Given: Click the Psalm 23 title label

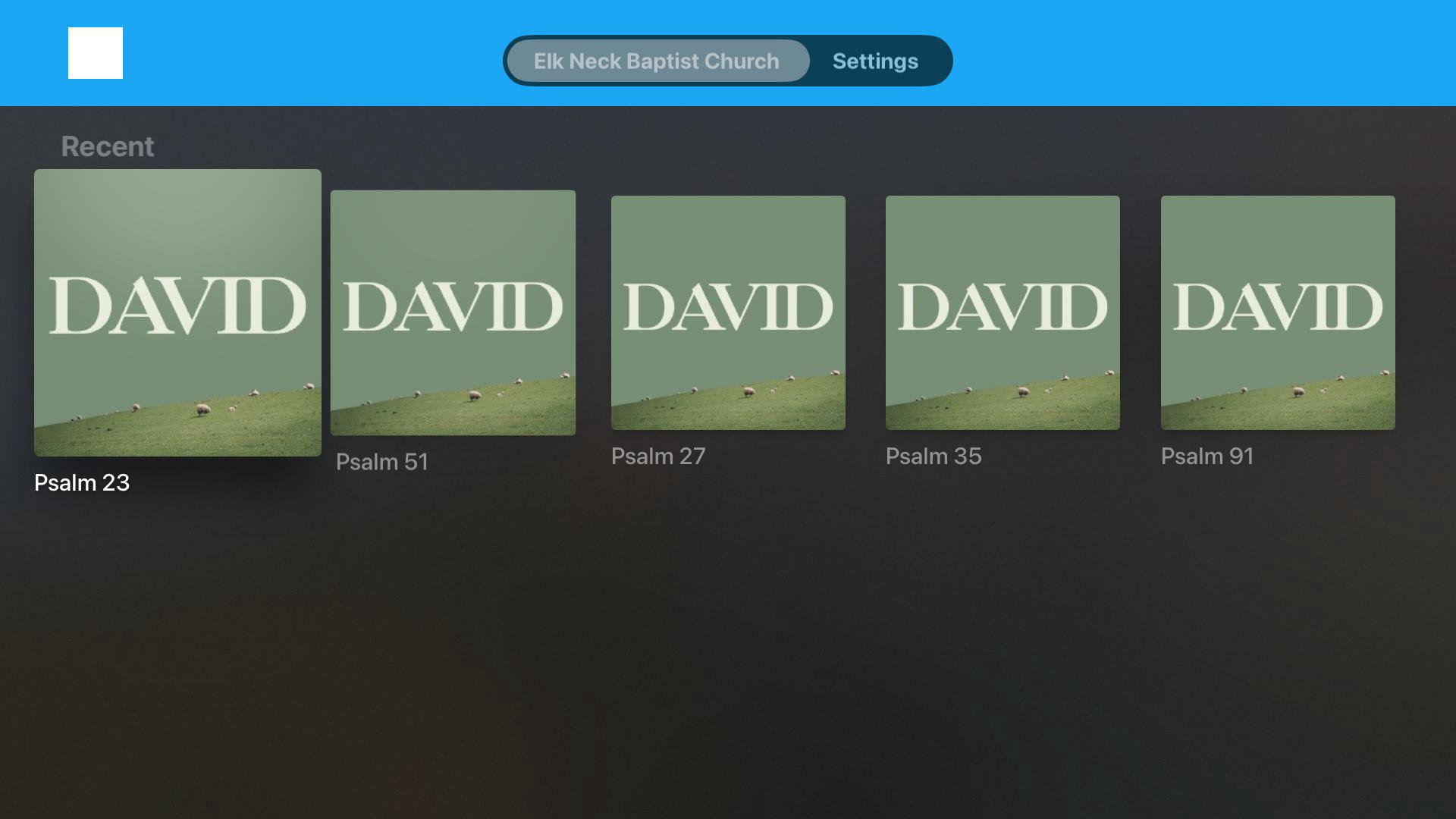Looking at the screenshot, I should [82, 482].
